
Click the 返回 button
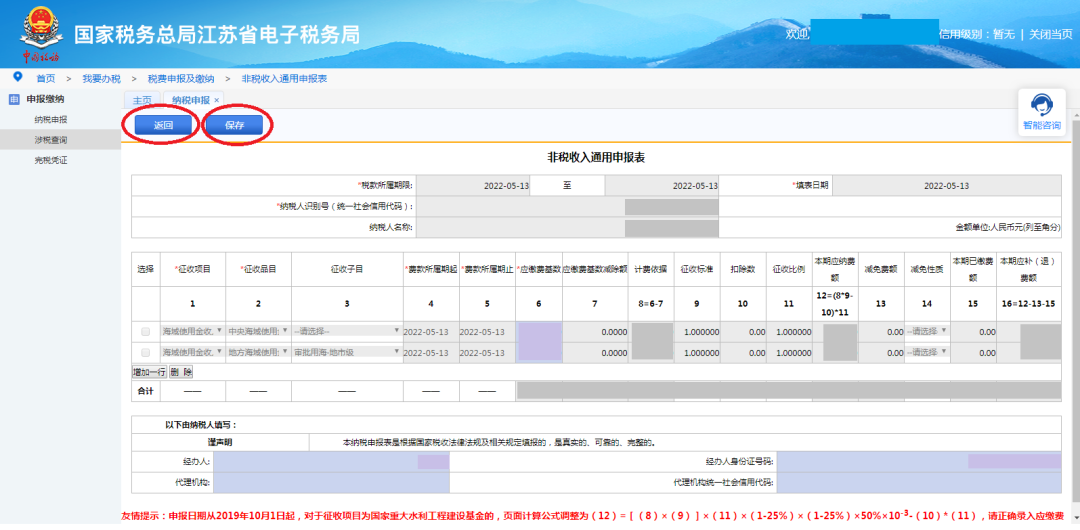click(x=163, y=125)
